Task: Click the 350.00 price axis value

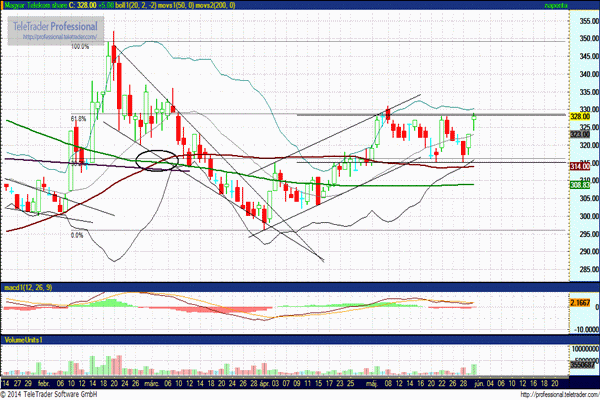Action: pyautogui.click(x=589, y=38)
